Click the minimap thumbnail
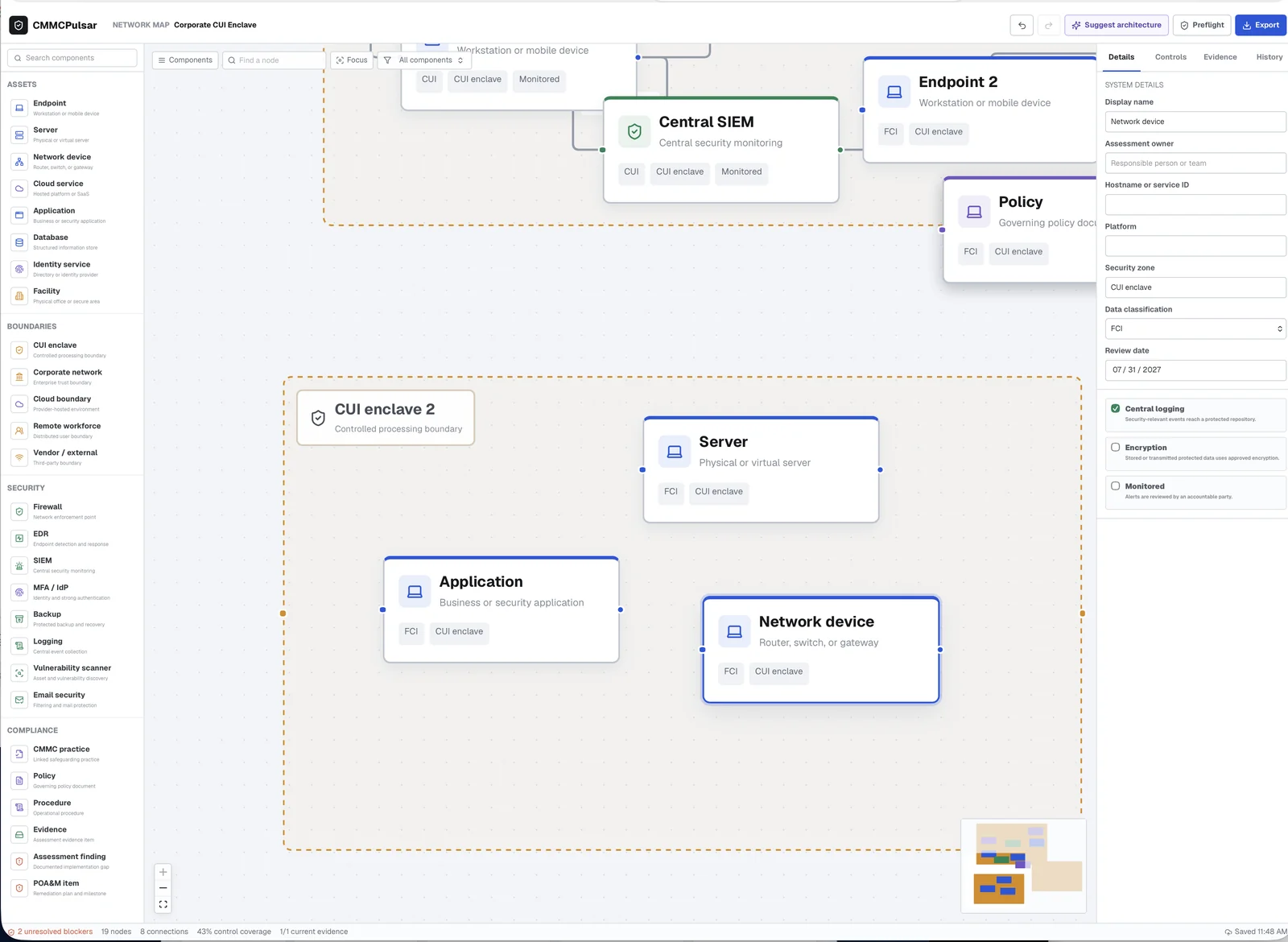 [1024, 866]
